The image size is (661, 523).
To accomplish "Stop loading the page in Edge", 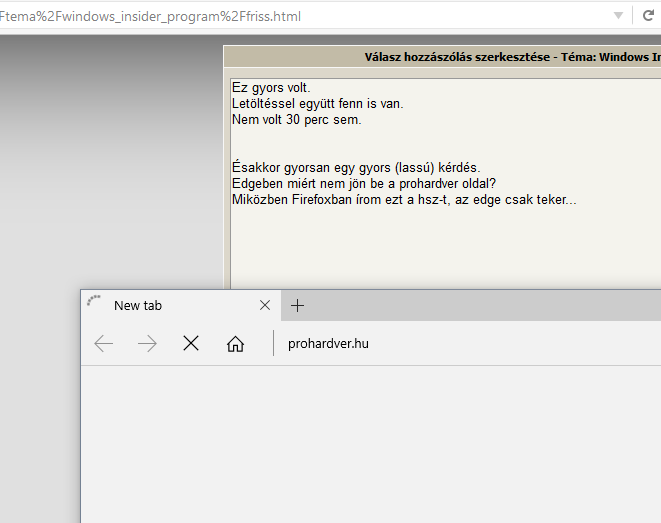I will click(191, 343).
